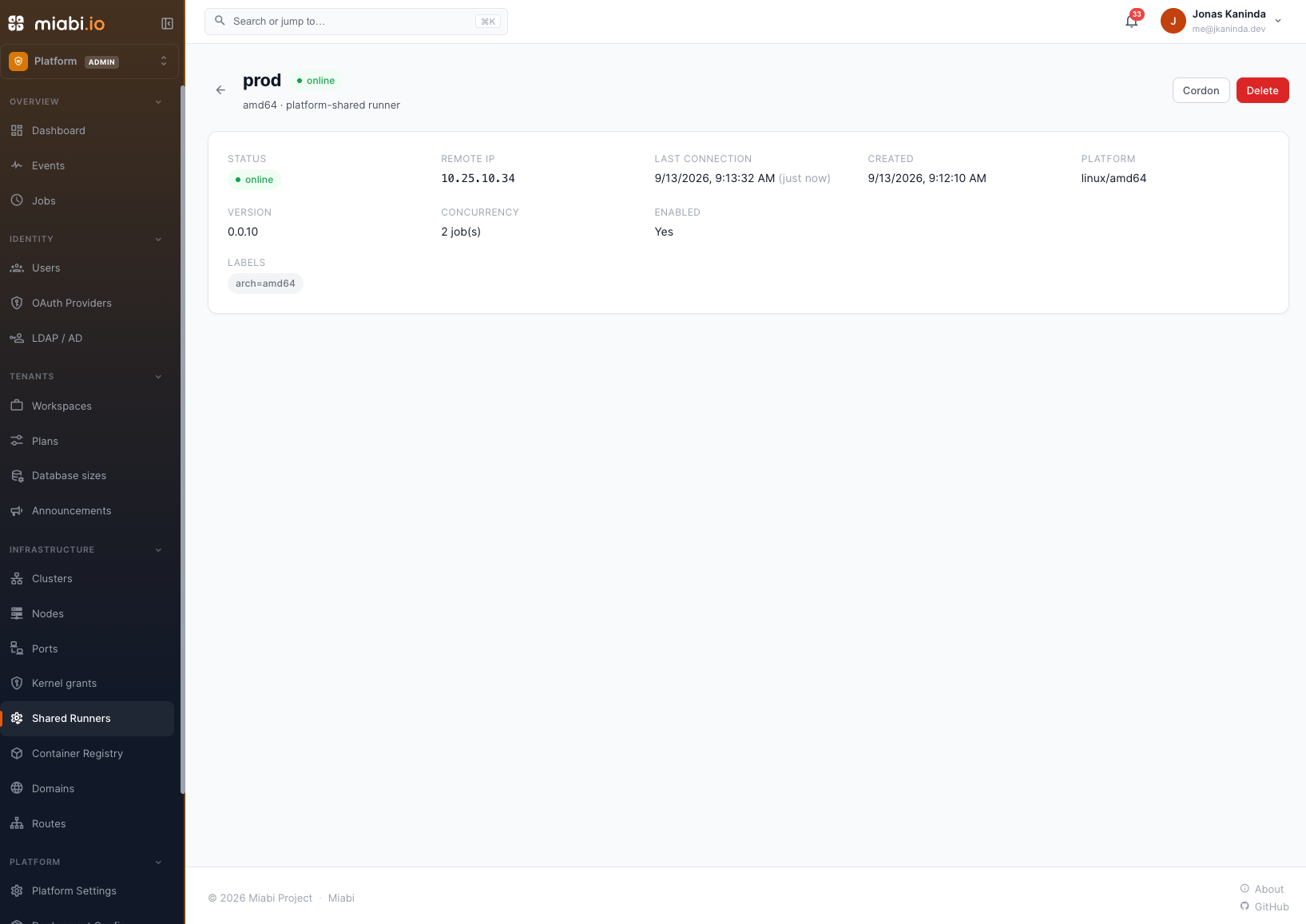Open OAuth Providers shield icon
Viewport: 1306px width, 924px height.
click(17, 303)
